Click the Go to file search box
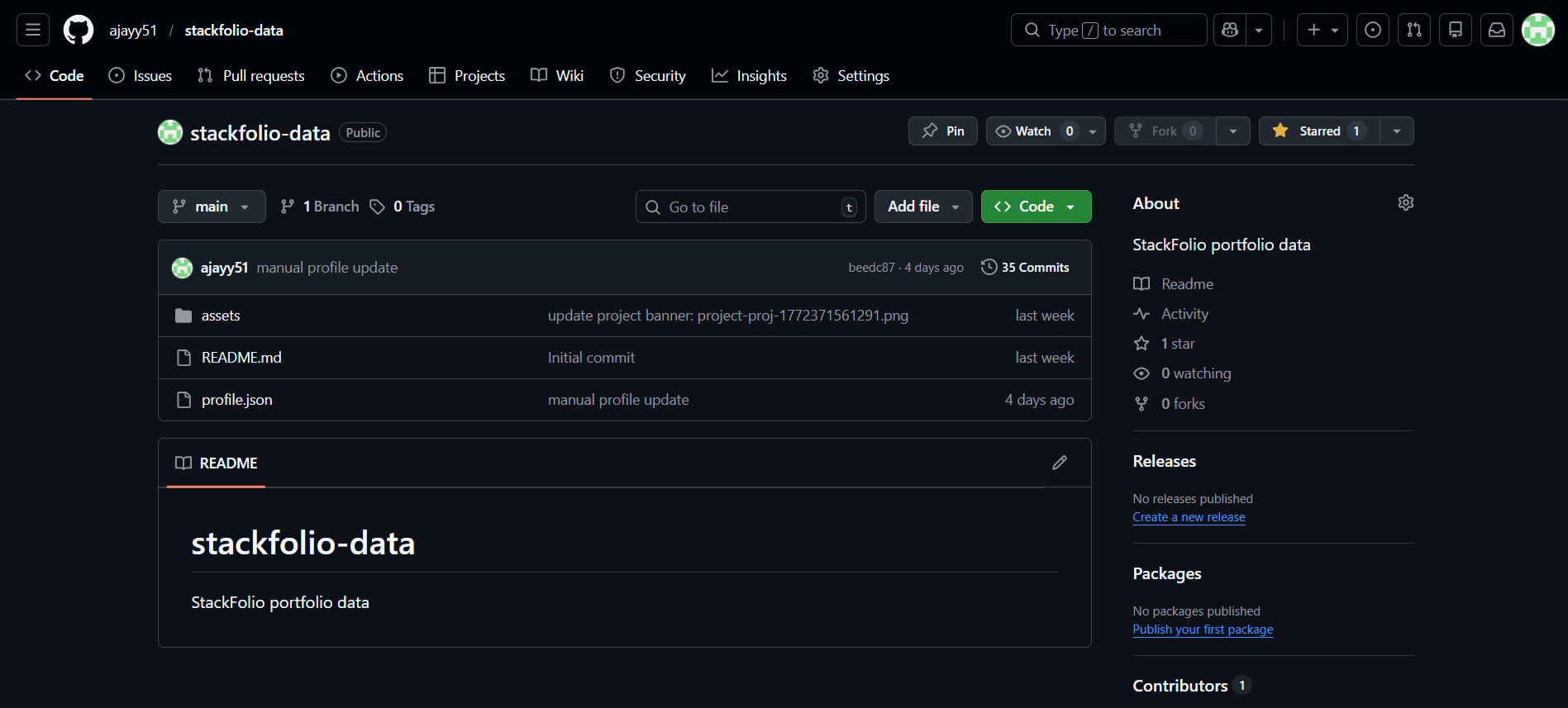1568x708 pixels. point(751,207)
